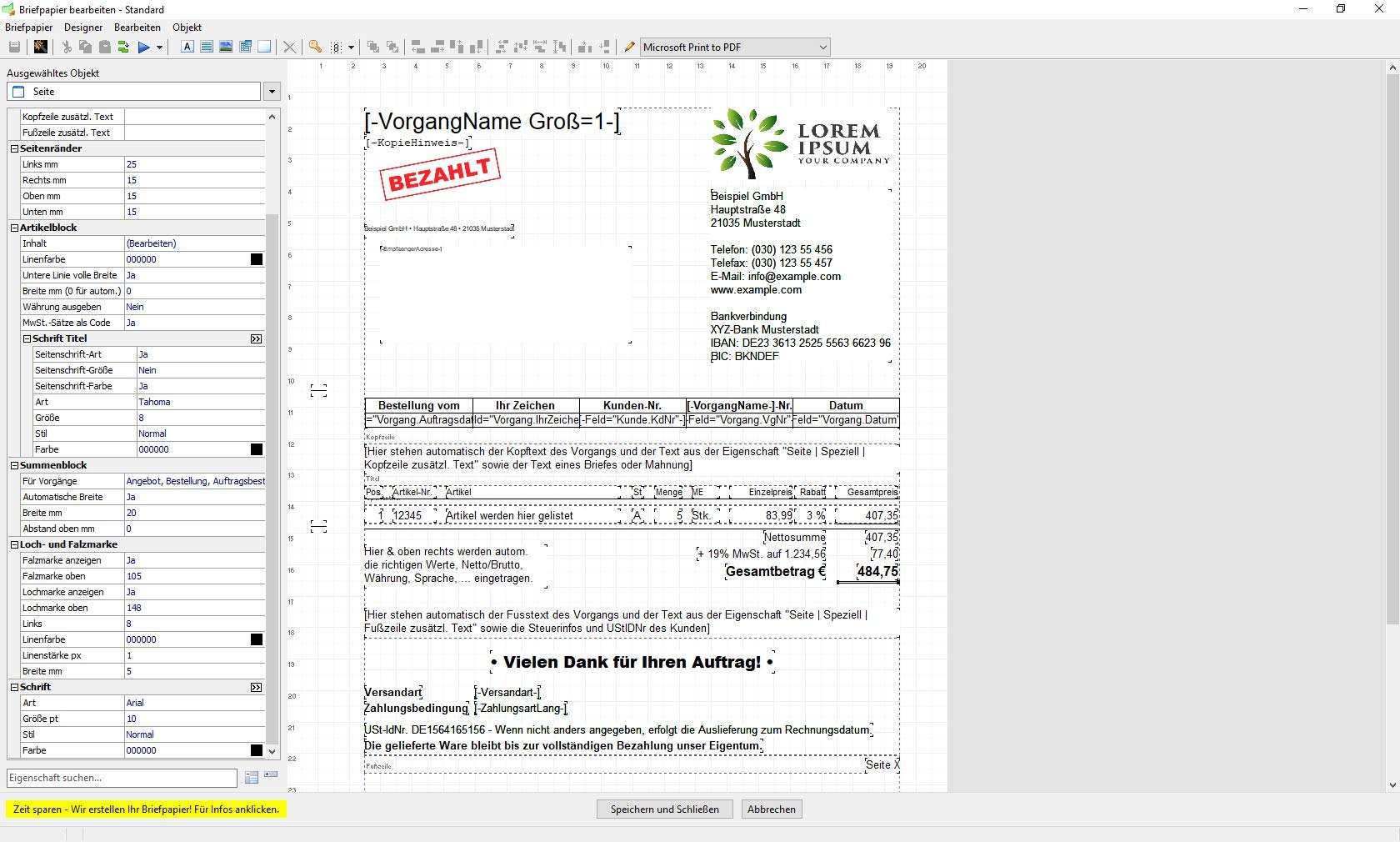Insert a table object icon

pyautogui.click(x=245, y=47)
